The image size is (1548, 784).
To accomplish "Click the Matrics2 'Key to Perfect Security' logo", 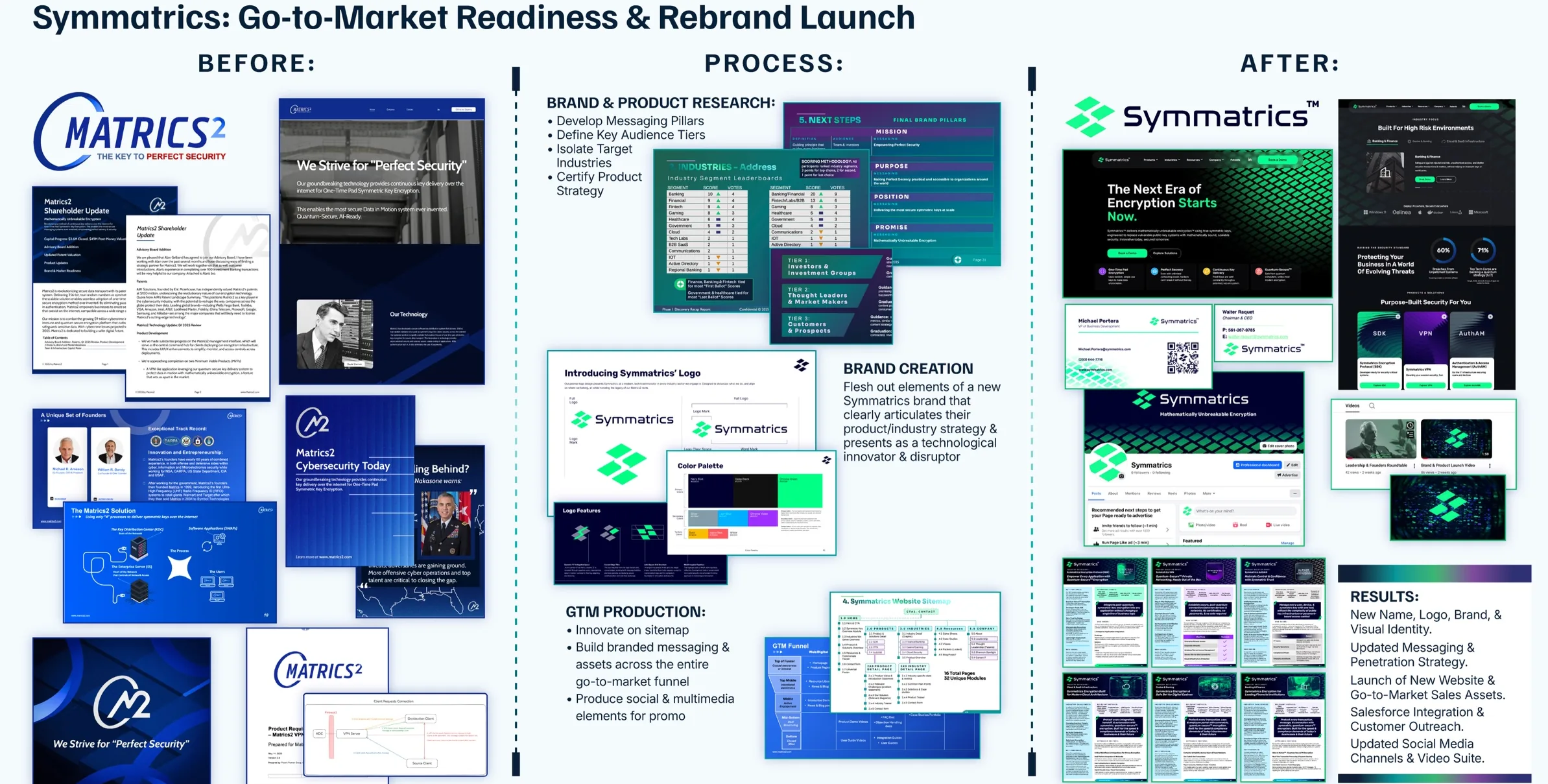I will pos(130,132).
